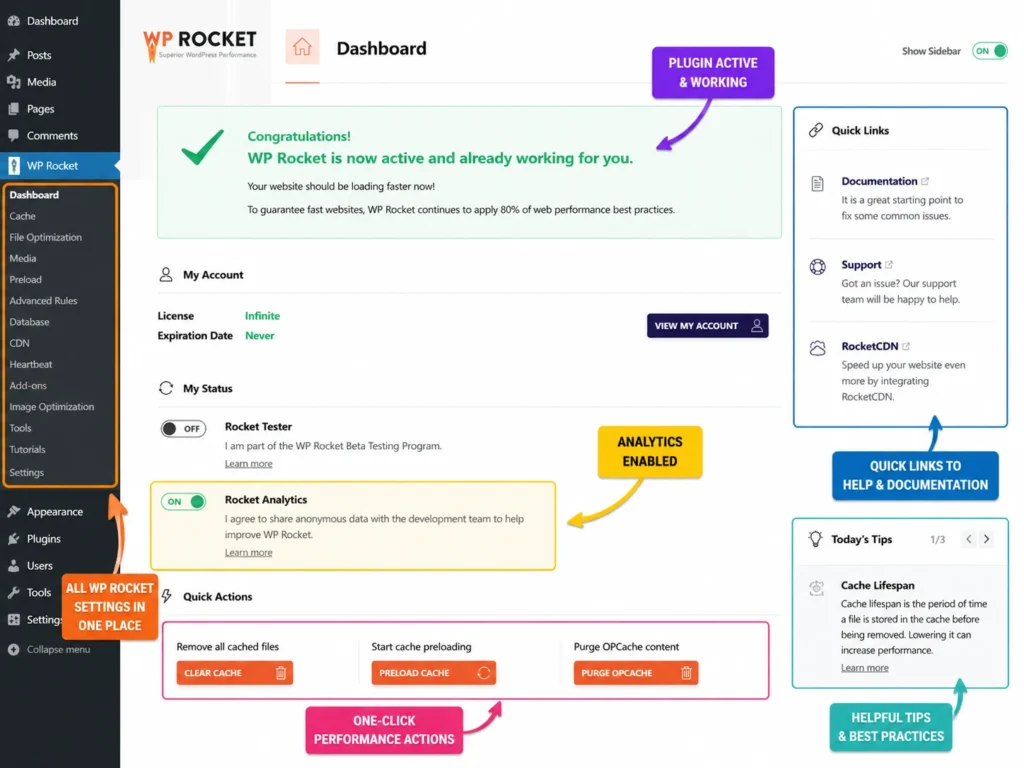Open external link icon next to Documentation
Viewport: 1024px width, 768px height.
[x=925, y=181]
